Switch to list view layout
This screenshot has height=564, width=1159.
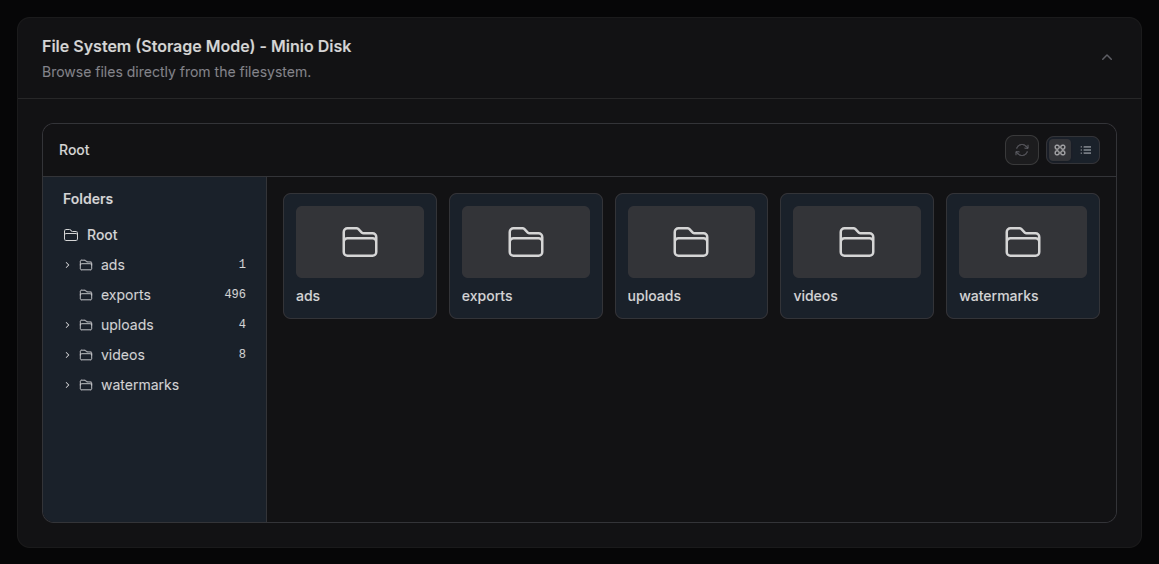(x=1086, y=150)
